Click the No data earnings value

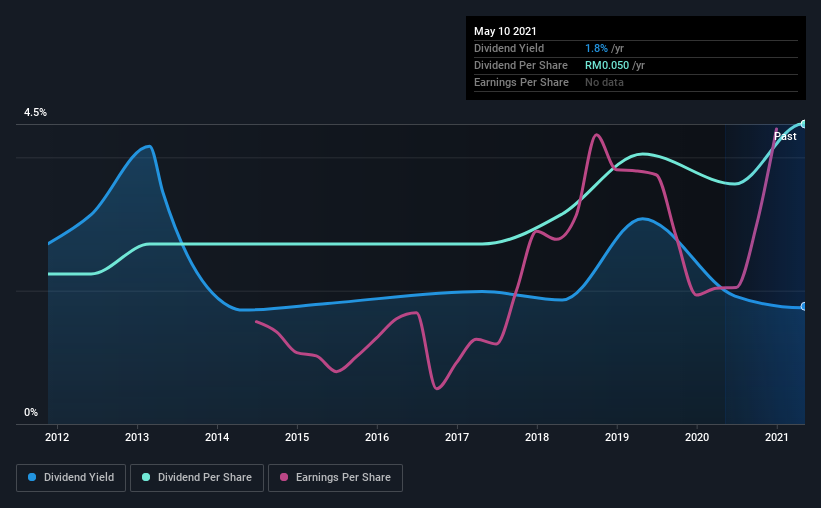[604, 82]
